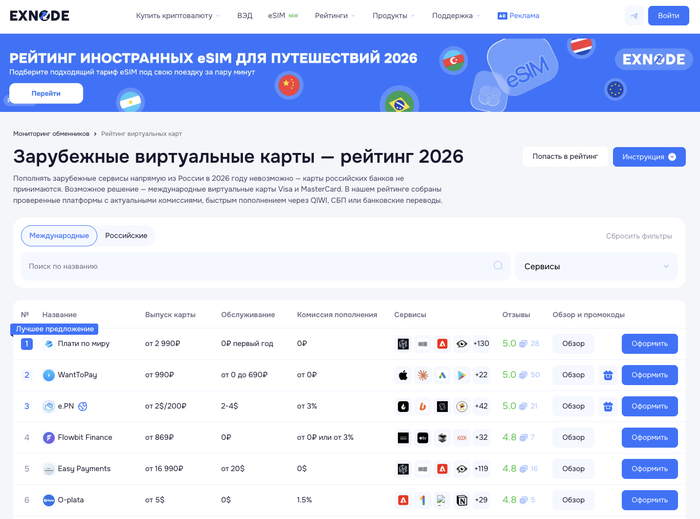The width and height of the screenshot is (700, 519).
Task: Click the Комиссия пополнения column header
Action: (x=337, y=315)
